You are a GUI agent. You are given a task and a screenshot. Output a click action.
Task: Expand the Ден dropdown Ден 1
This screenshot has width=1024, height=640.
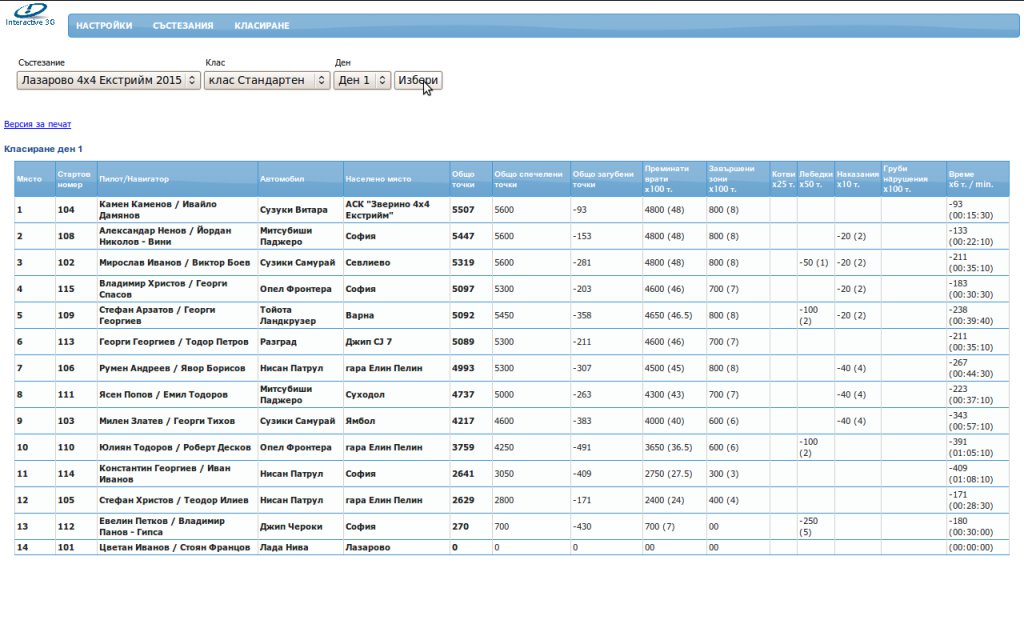[x=361, y=80]
